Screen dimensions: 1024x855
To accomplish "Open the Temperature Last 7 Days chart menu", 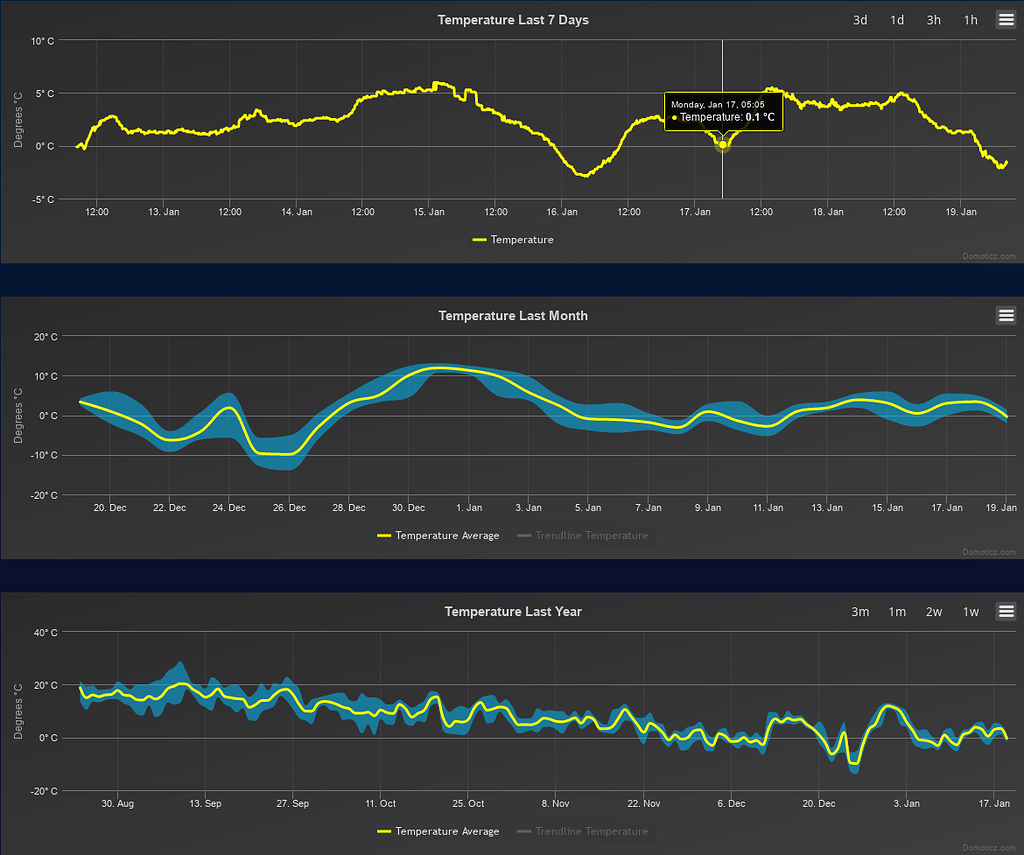I will [1006, 19].
